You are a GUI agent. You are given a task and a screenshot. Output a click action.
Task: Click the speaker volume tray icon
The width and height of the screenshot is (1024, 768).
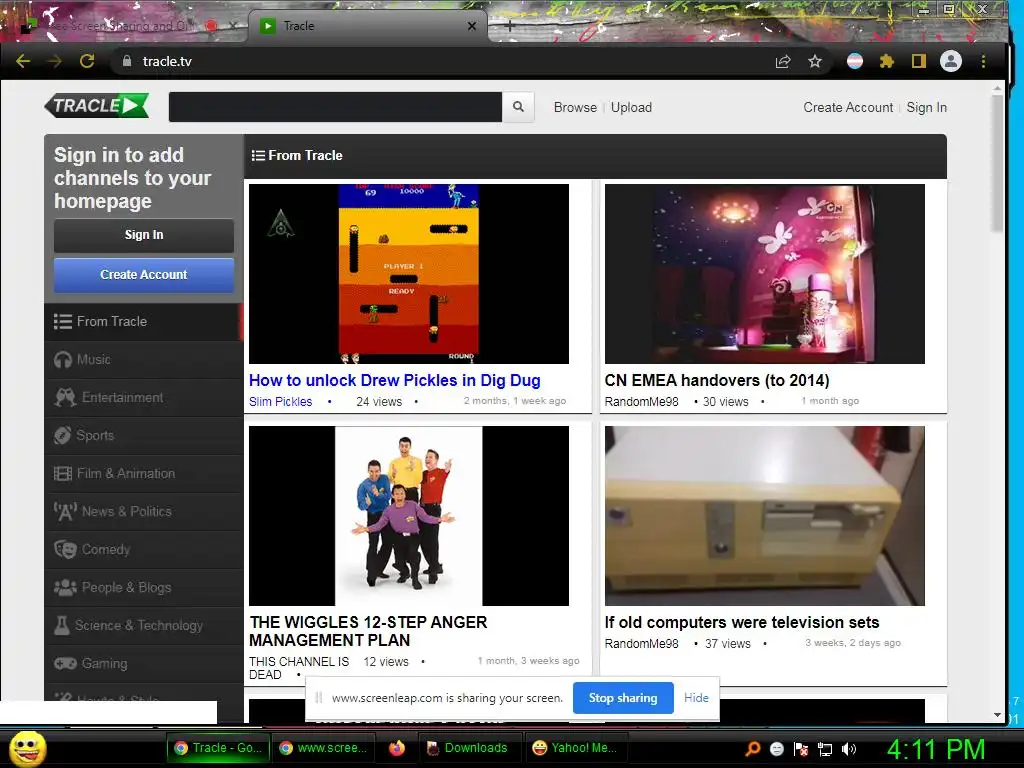(849, 748)
